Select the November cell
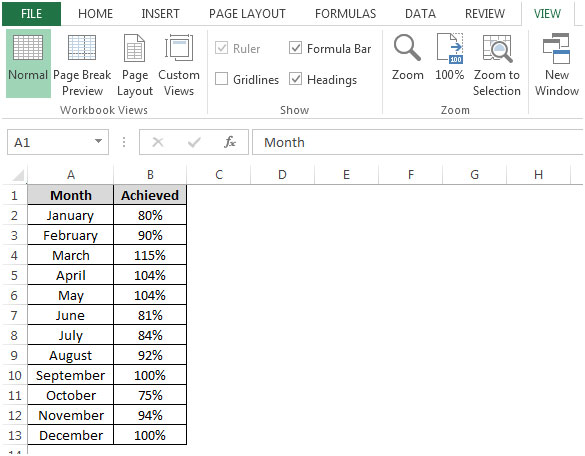 pyautogui.click(x=71, y=415)
